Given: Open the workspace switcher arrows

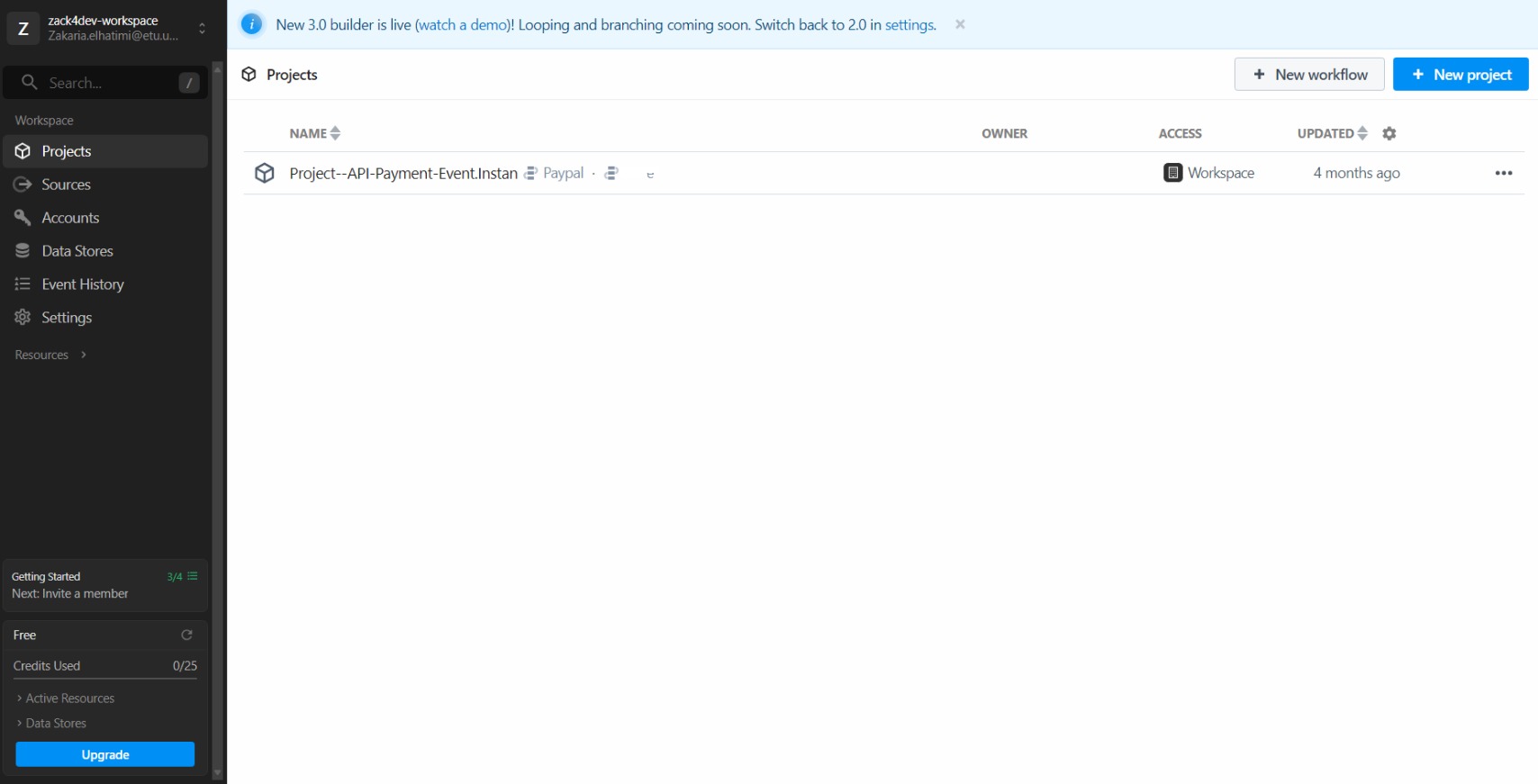Looking at the screenshot, I should pyautogui.click(x=202, y=29).
